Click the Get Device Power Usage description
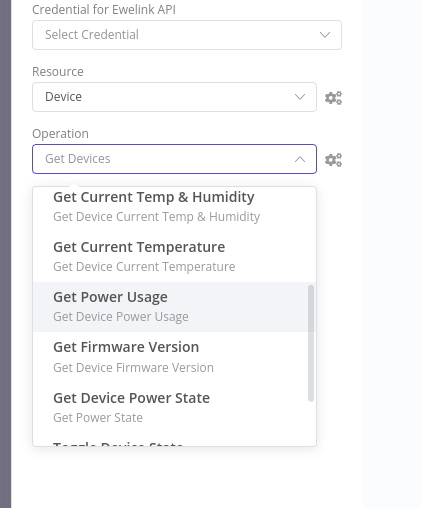 (121, 317)
